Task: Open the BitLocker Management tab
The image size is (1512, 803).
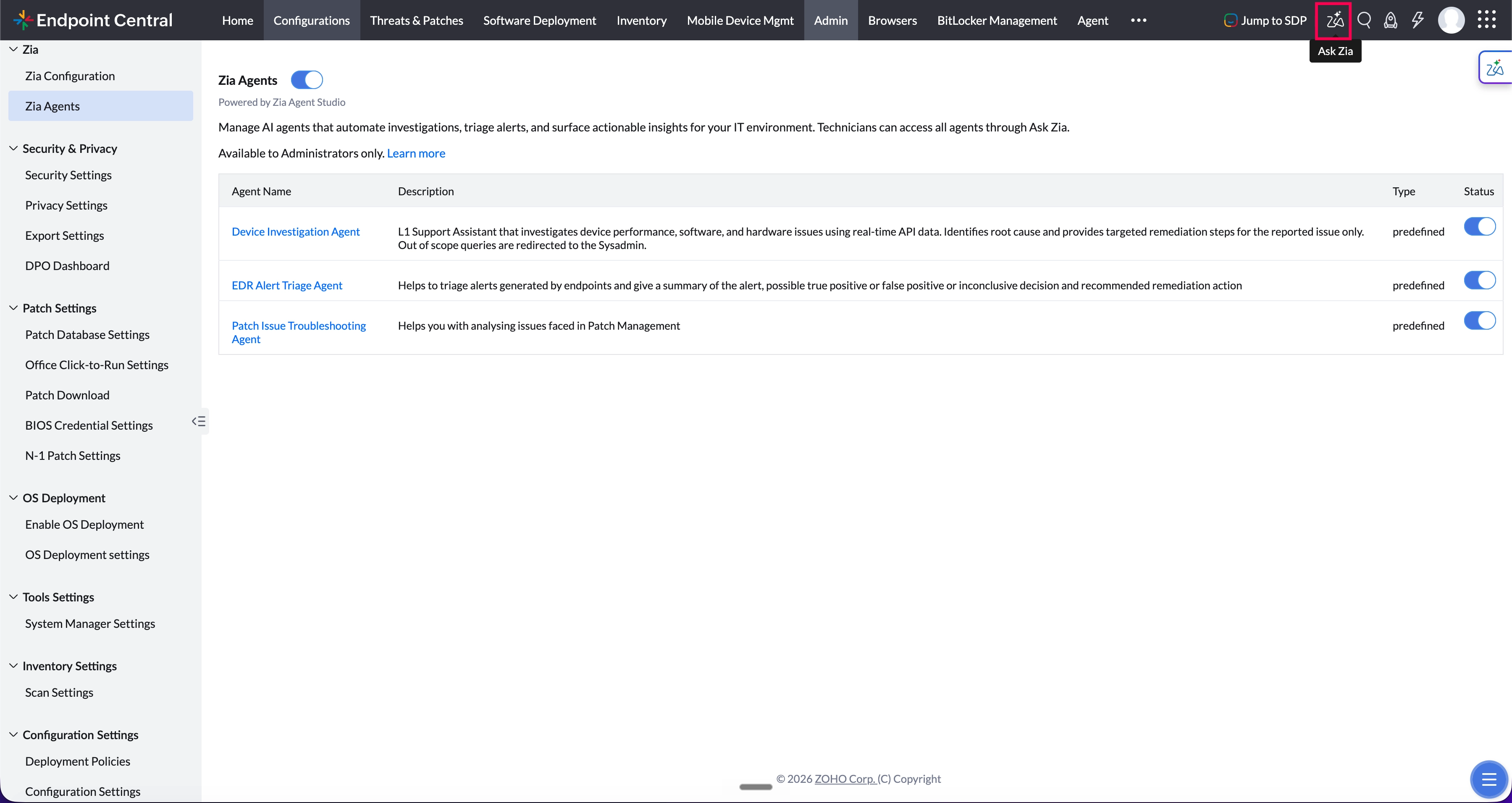Action: pyautogui.click(x=997, y=21)
